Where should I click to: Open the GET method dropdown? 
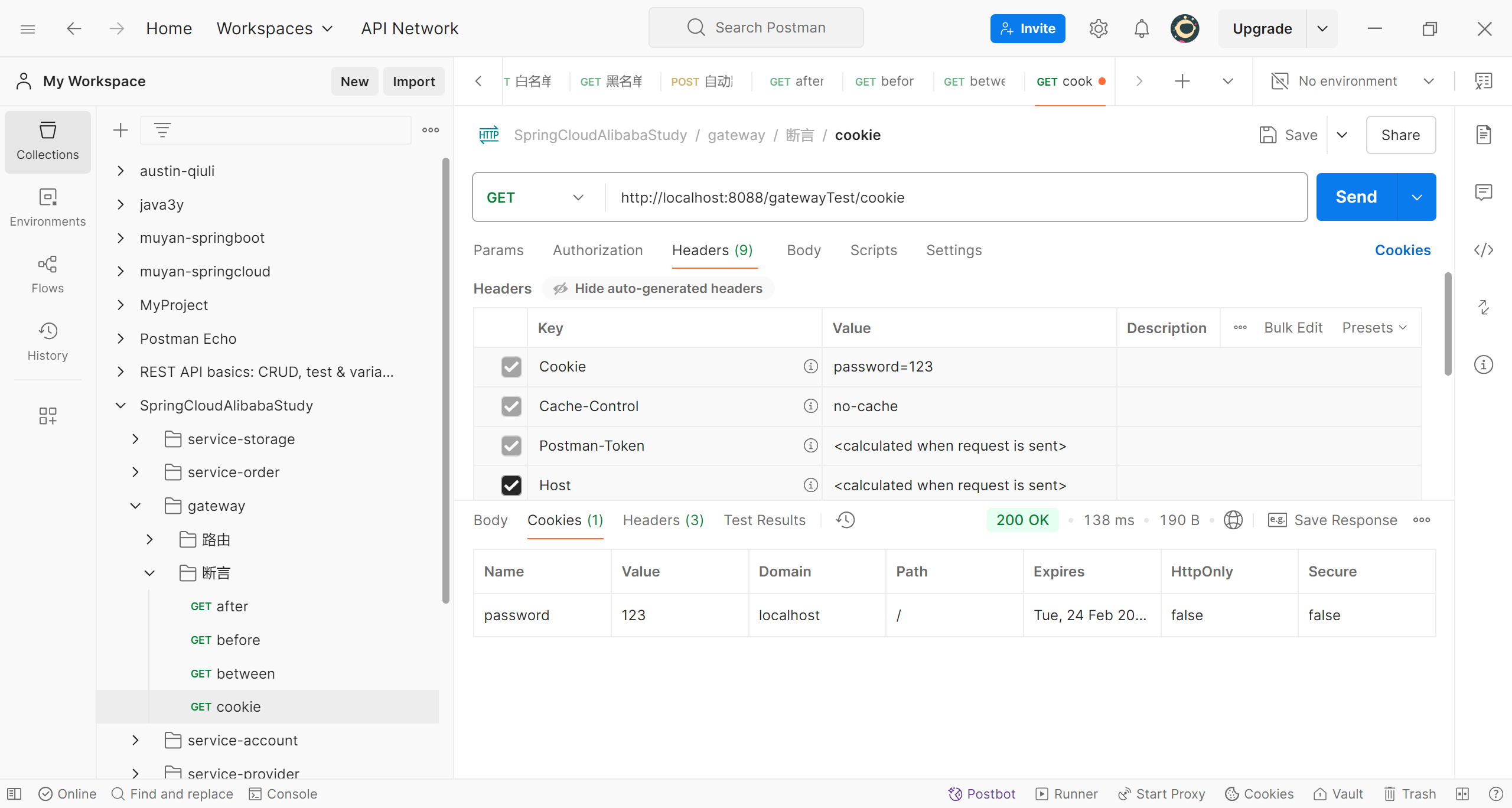(x=535, y=197)
